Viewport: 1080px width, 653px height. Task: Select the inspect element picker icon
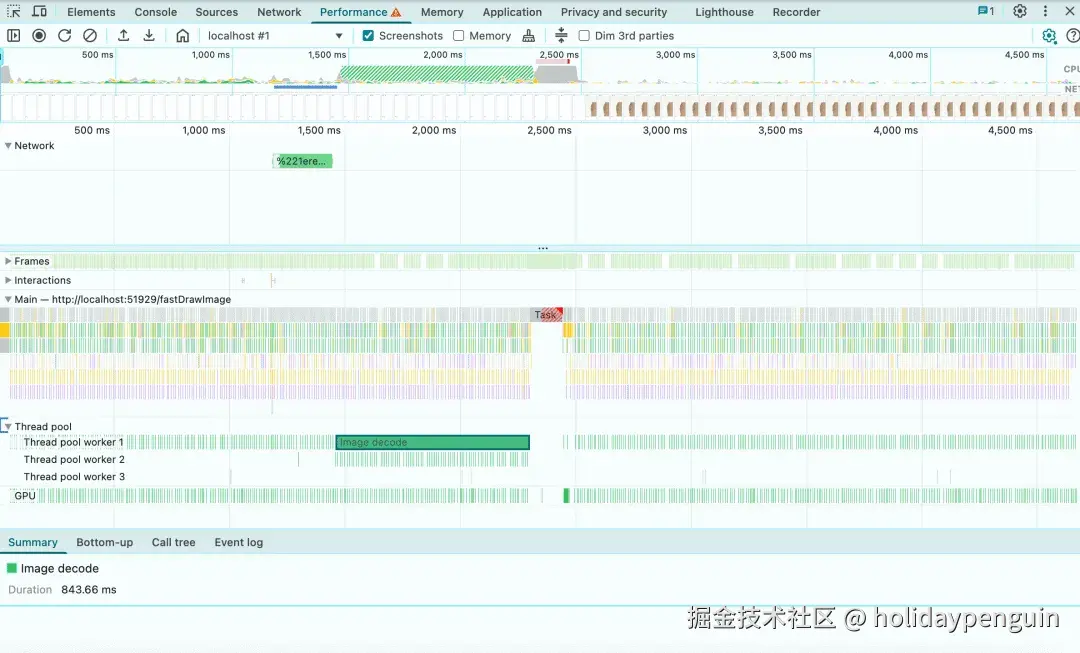[14, 12]
